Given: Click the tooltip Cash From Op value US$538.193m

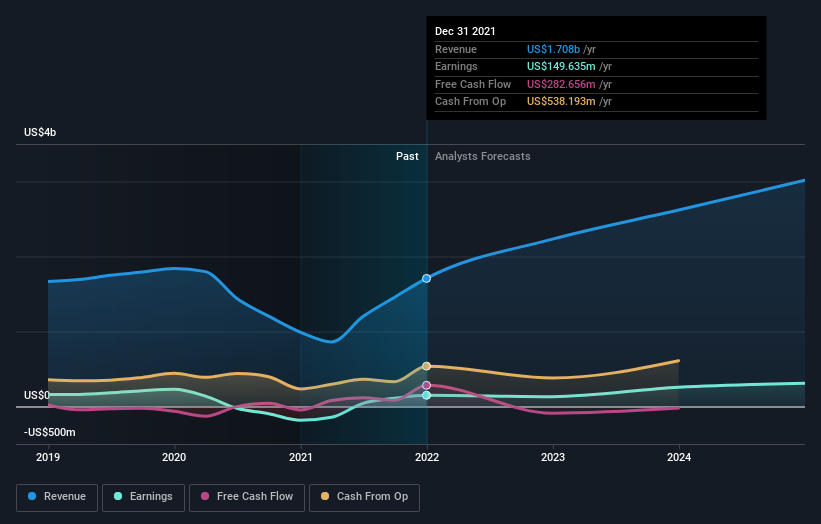Looking at the screenshot, I should click(x=561, y=102).
